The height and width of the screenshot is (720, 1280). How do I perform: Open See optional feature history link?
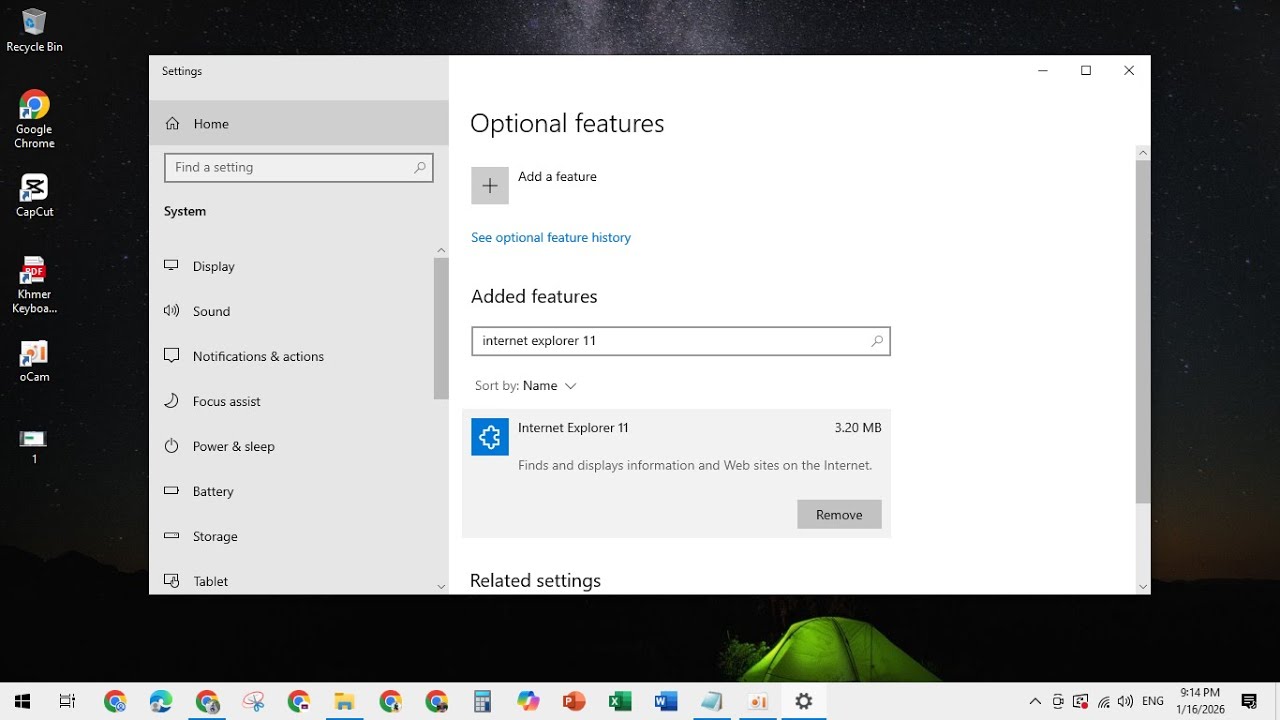pyautogui.click(x=551, y=238)
